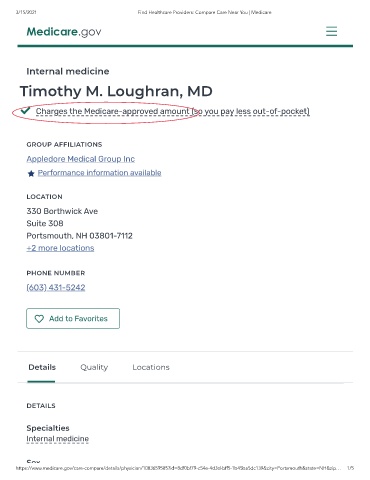Click Charges the Medicare-approved amount tooltip text
Viewport: 370px width, 480px height.
[x=173, y=111]
